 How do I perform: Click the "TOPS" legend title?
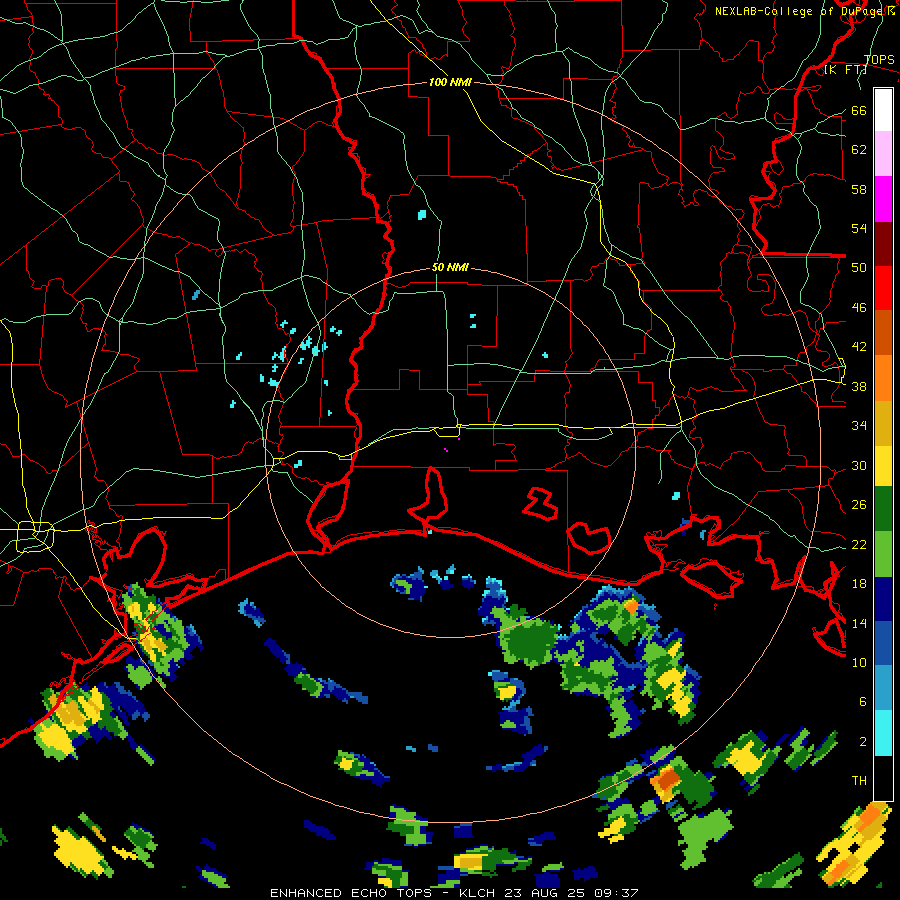coord(879,60)
